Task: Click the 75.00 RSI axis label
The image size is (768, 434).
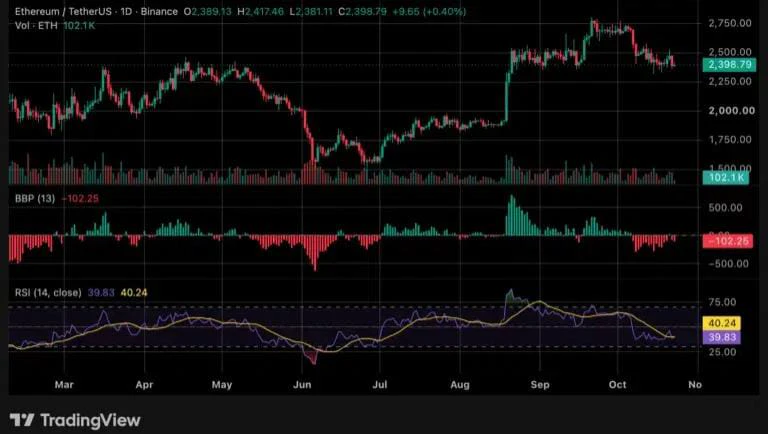Action: [722, 302]
